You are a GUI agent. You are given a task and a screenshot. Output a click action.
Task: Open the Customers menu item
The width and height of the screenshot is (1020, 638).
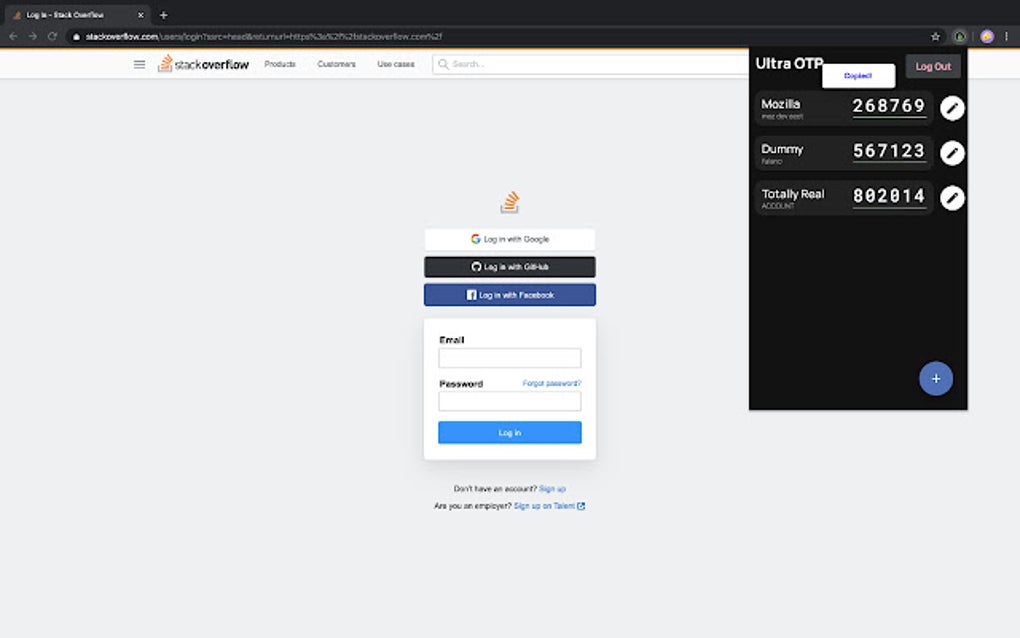coord(336,64)
